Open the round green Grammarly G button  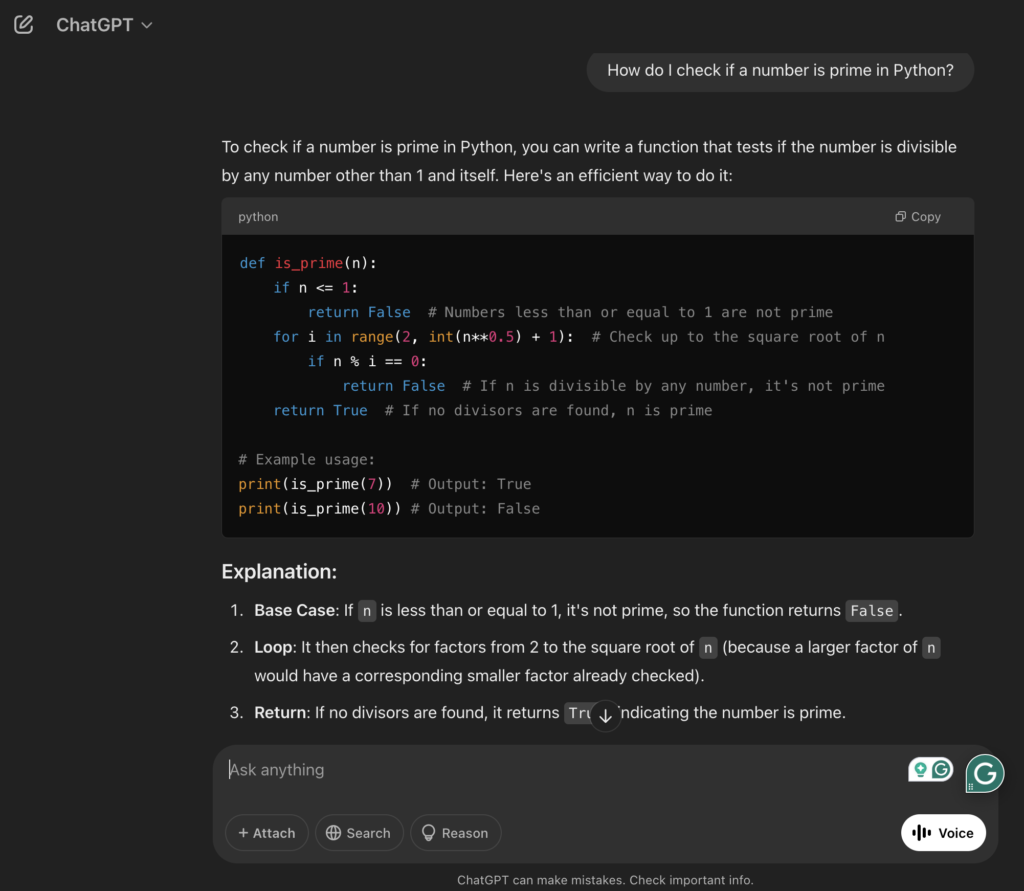tap(985, 773)
